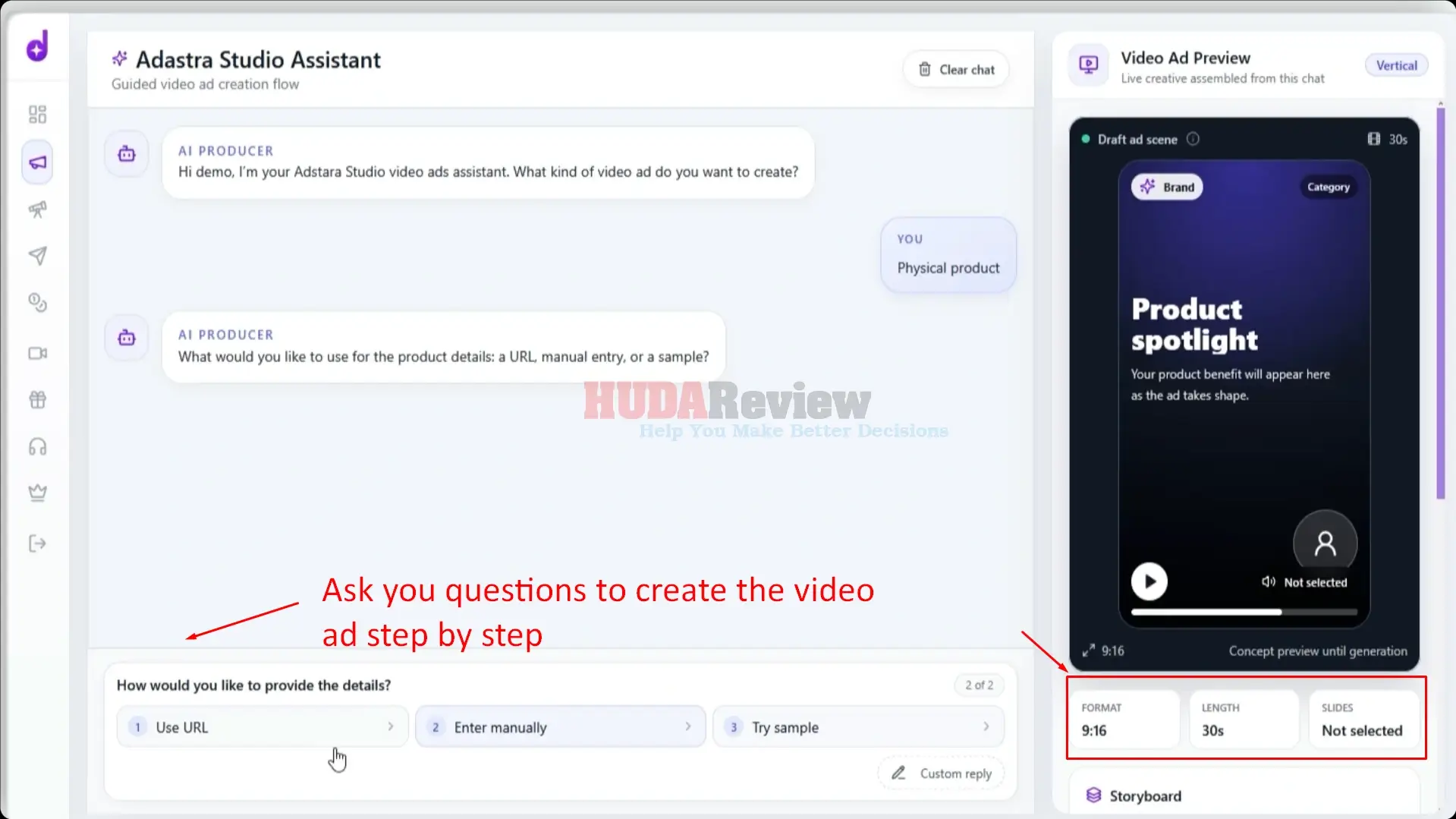The image size is (1456, 819).
Task: Click 'Live creative assembled from this chat'
Action: pos(1222,78)
